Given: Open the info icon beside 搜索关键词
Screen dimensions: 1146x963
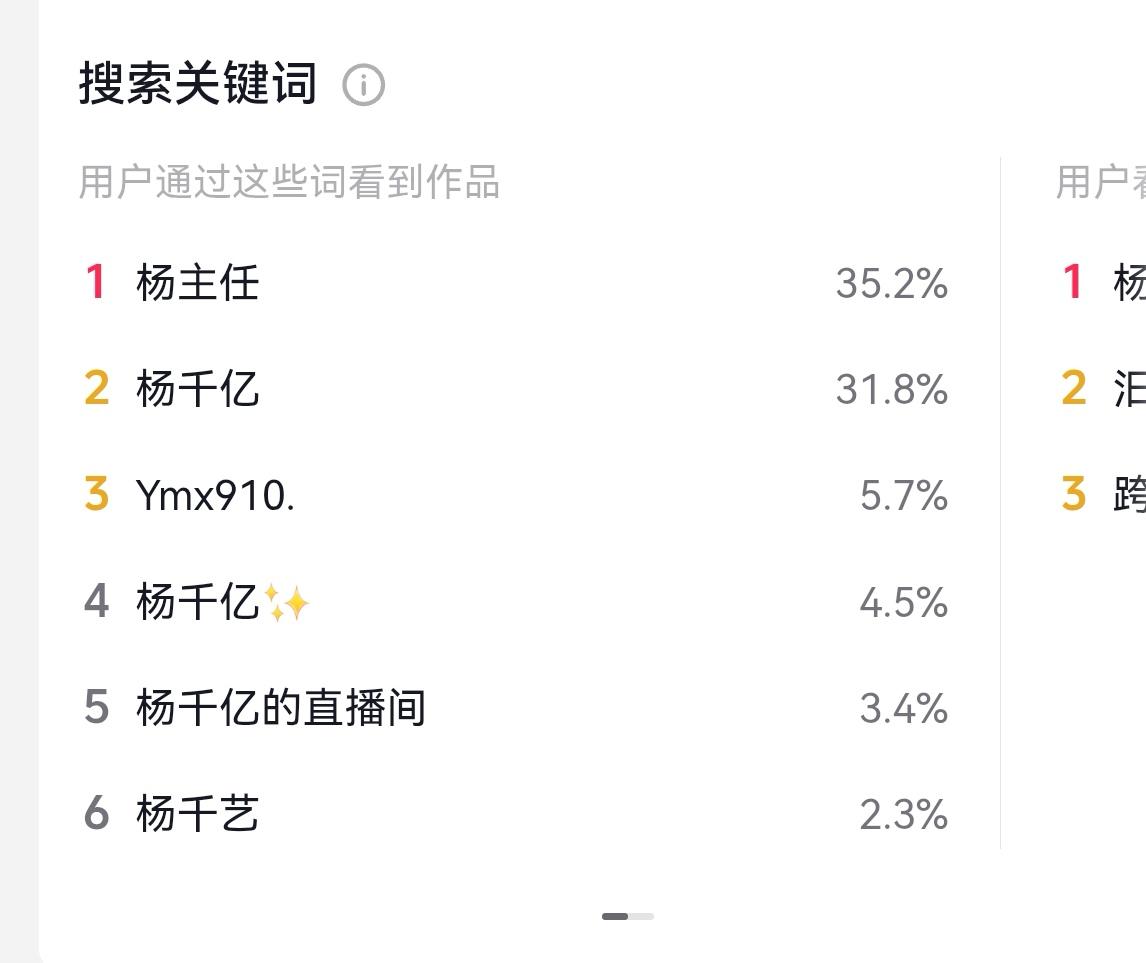Looking at the screenshot, I should click(x=363, y=85).
